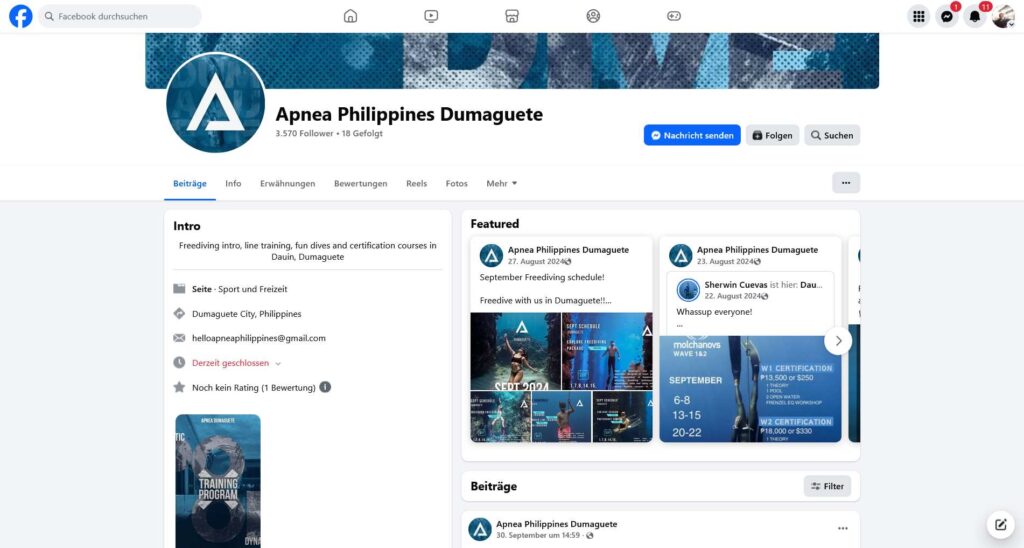Expand the Mehr tab dropdown
The width and height of the screenshot is (1024, 548).
click(x=502, y=183)
